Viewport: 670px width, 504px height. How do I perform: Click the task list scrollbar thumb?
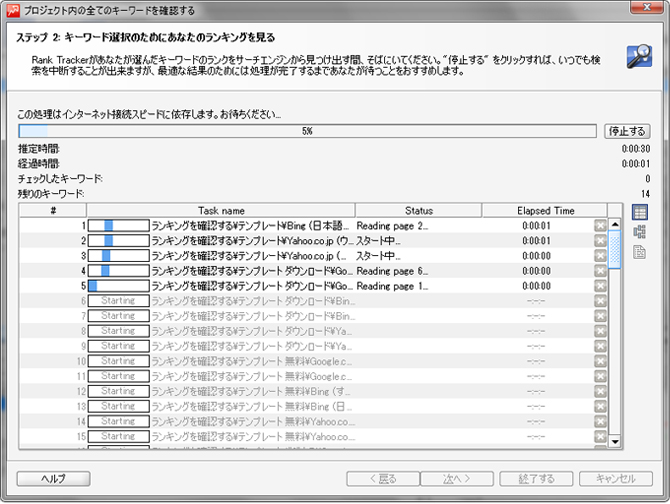click(614, 249)
